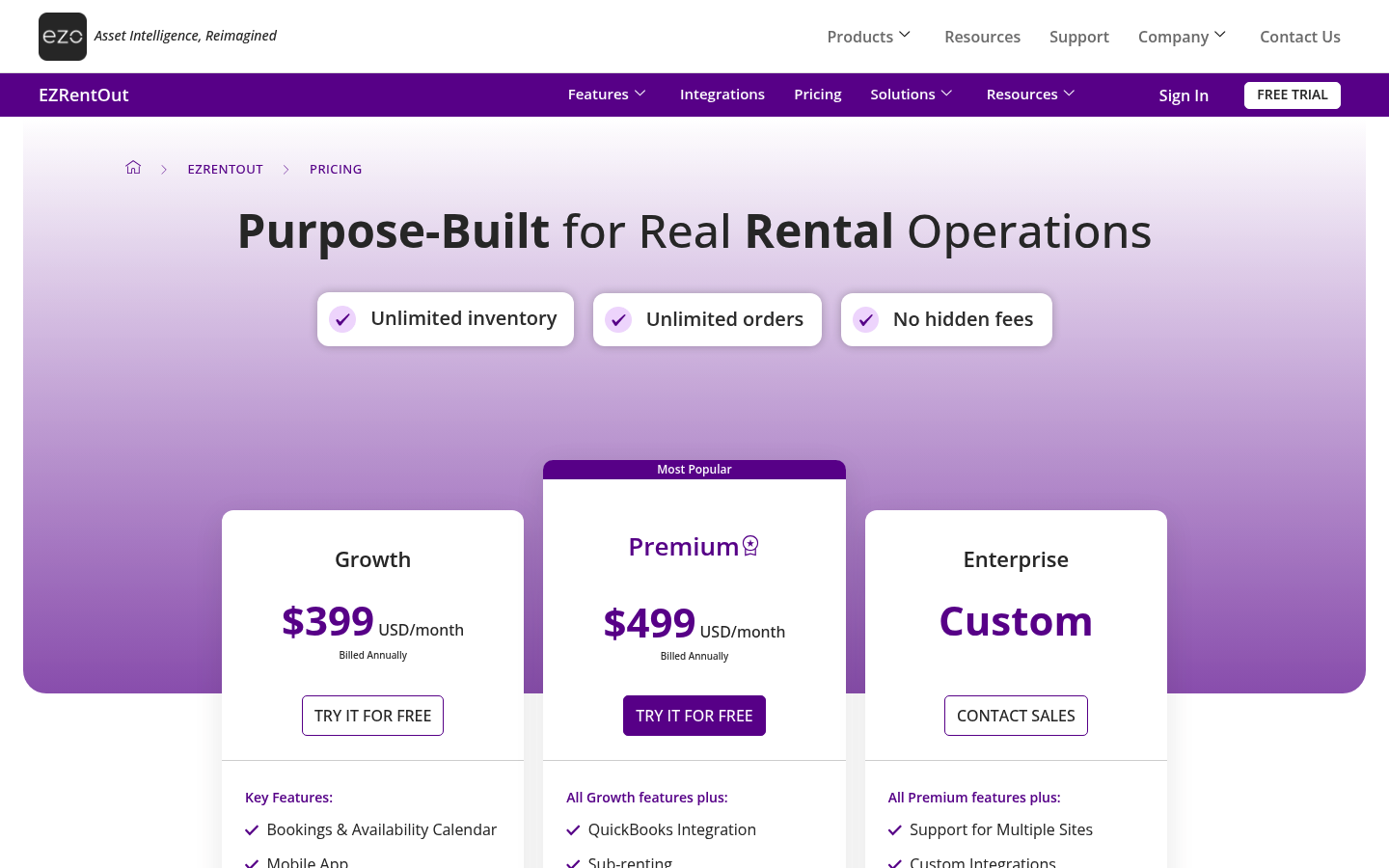Click checkmark beside QuickBooks Integration
The height and width of the screenshot is (868, 1389).
pyautogui.click(x=573, y=830)
